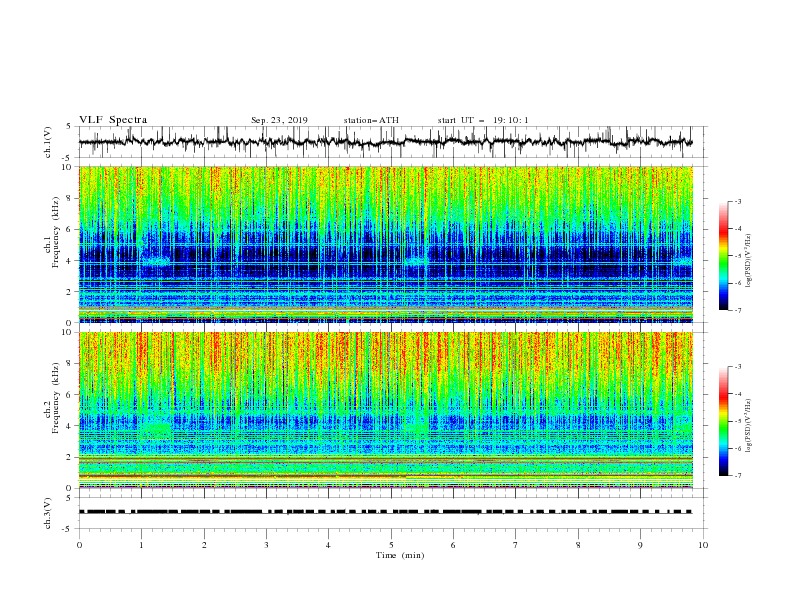Click the "-3" tick on ch.1 colorbar

pos(737,201)
